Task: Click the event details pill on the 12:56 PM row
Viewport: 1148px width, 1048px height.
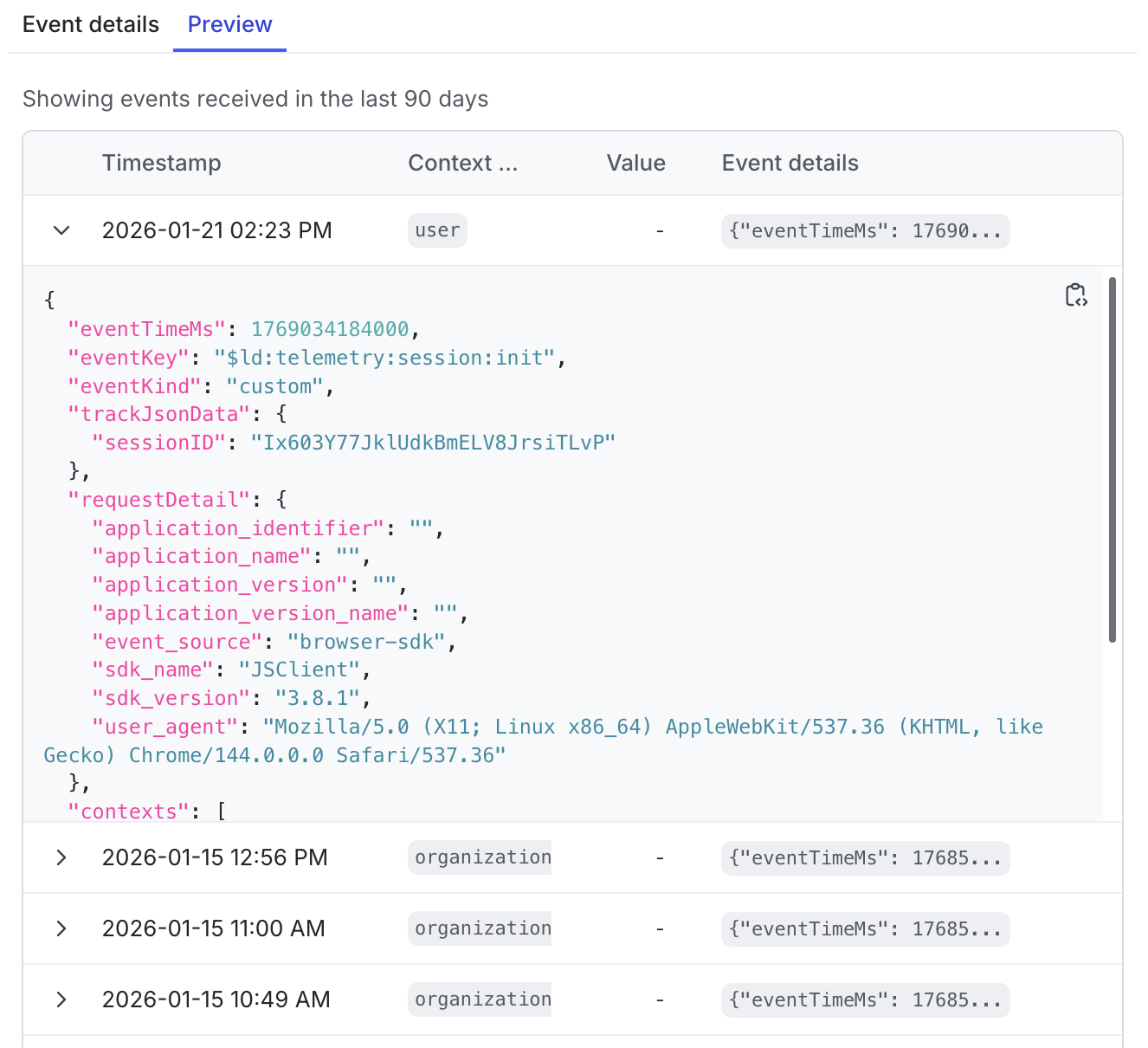Action: tap(865, 857)
